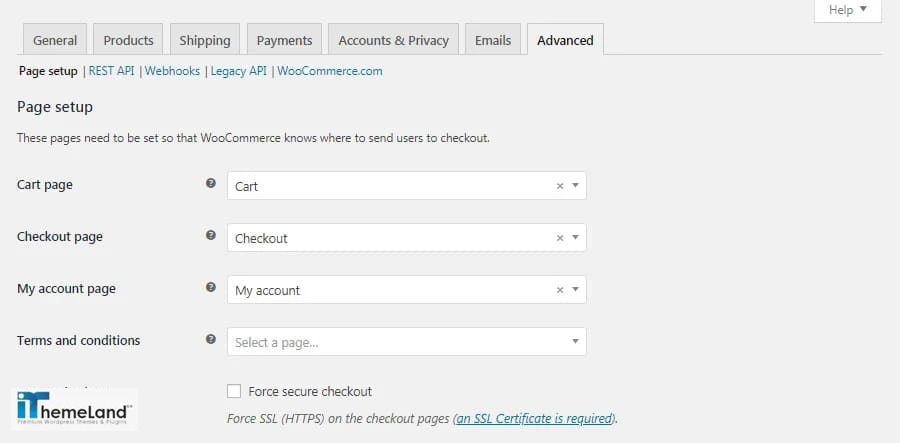Clear the Cart page selection
The image size is (900, 443).
click(x=560, y=186)
